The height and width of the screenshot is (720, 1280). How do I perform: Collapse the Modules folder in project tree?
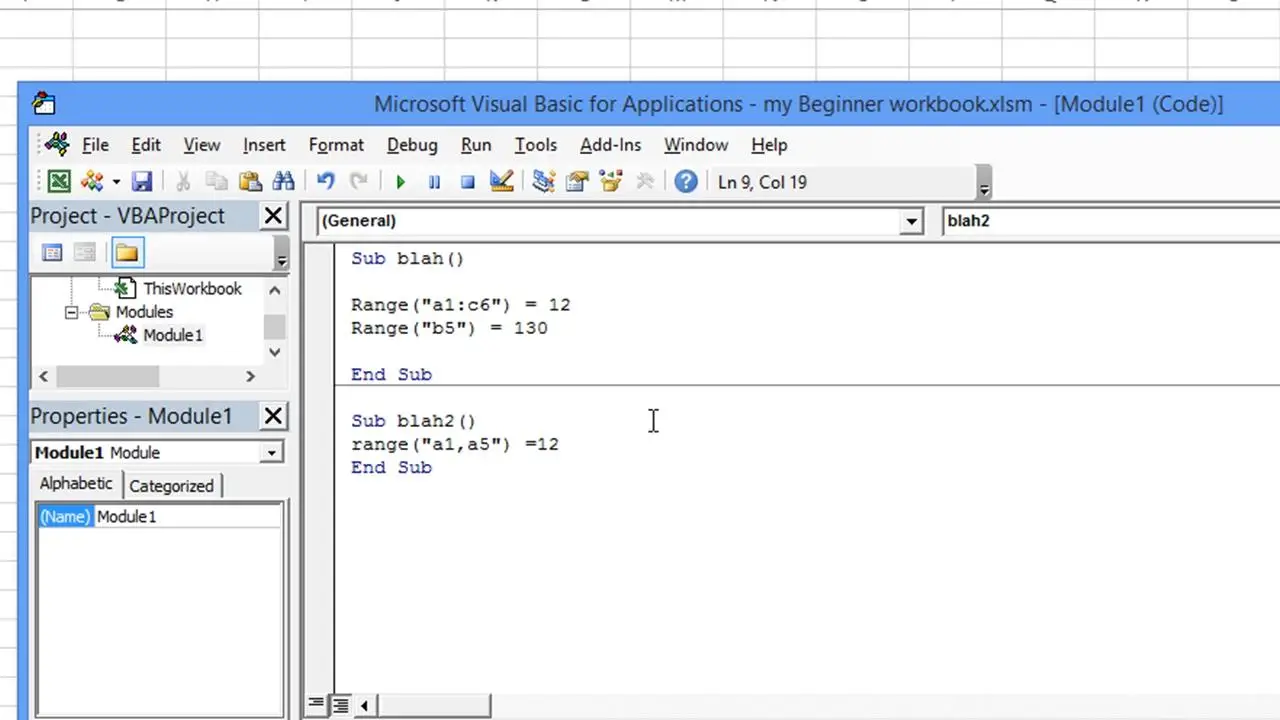tap(72, 312)
